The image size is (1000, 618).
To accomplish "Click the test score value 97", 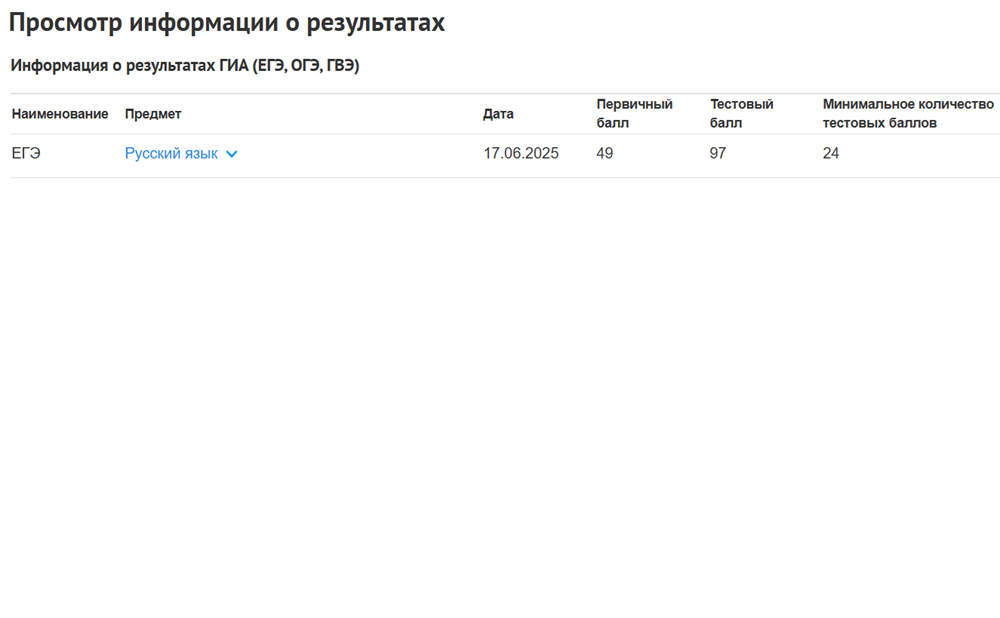I will tap(717, 154).
